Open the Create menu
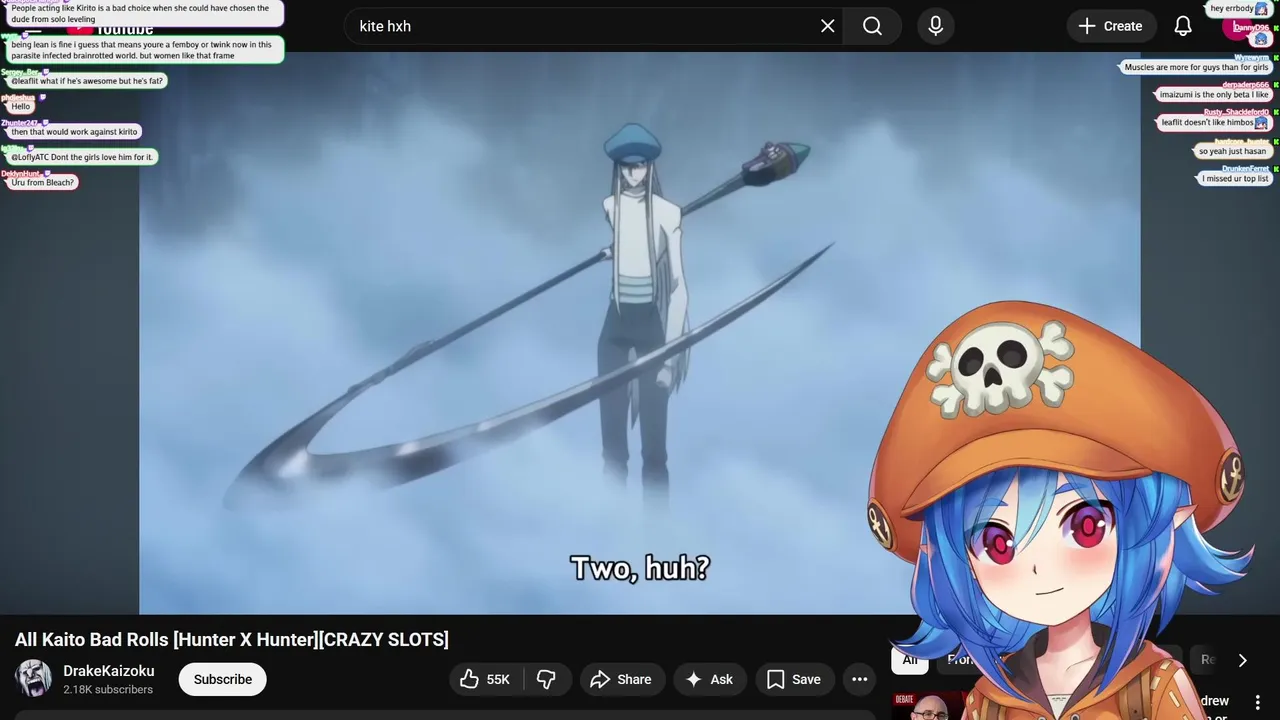Image resolution: width=1280 pixels, height=720 pixels. click(x=1111, y=26)
